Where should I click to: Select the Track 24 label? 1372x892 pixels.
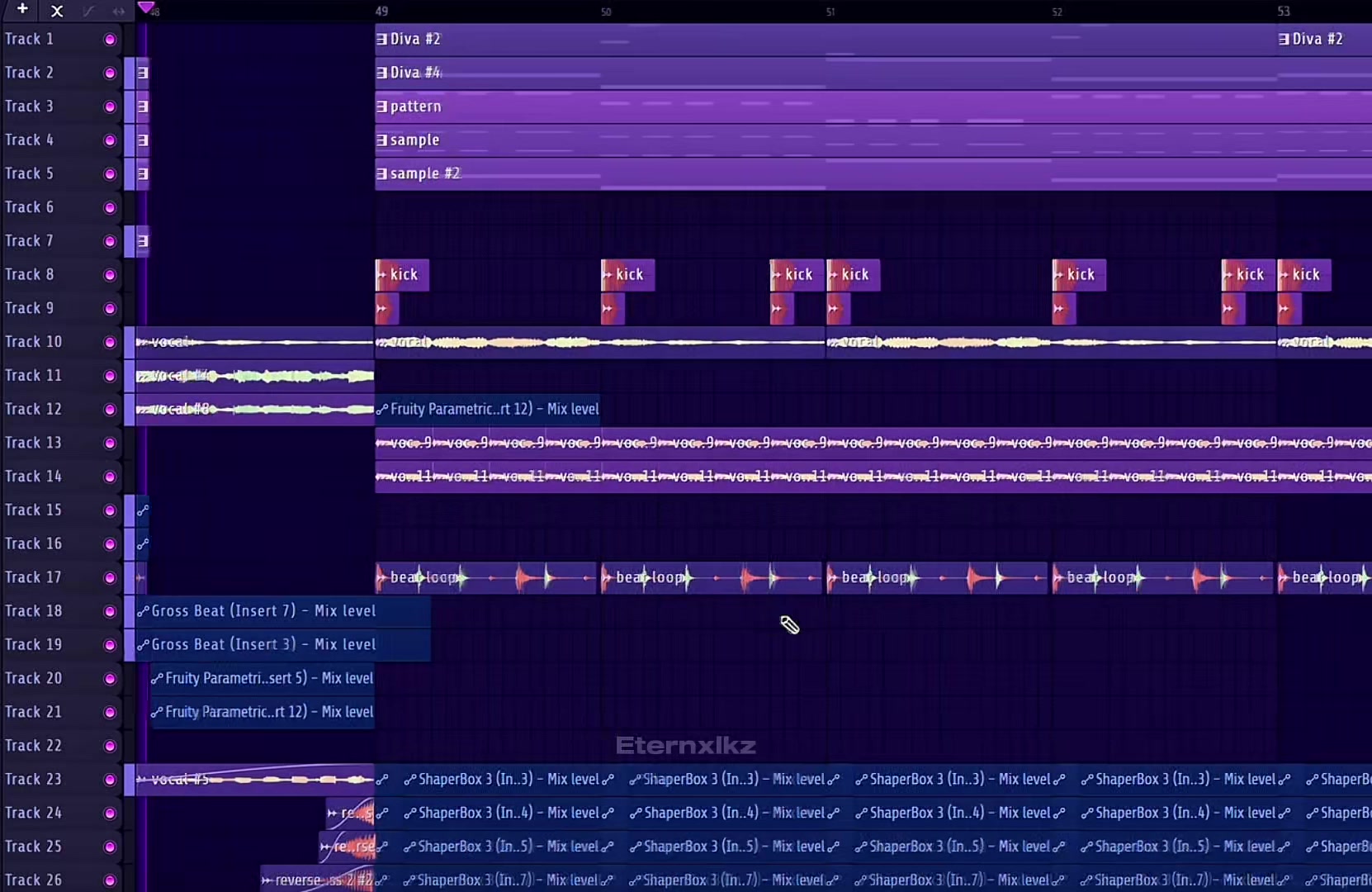[34, 814]
